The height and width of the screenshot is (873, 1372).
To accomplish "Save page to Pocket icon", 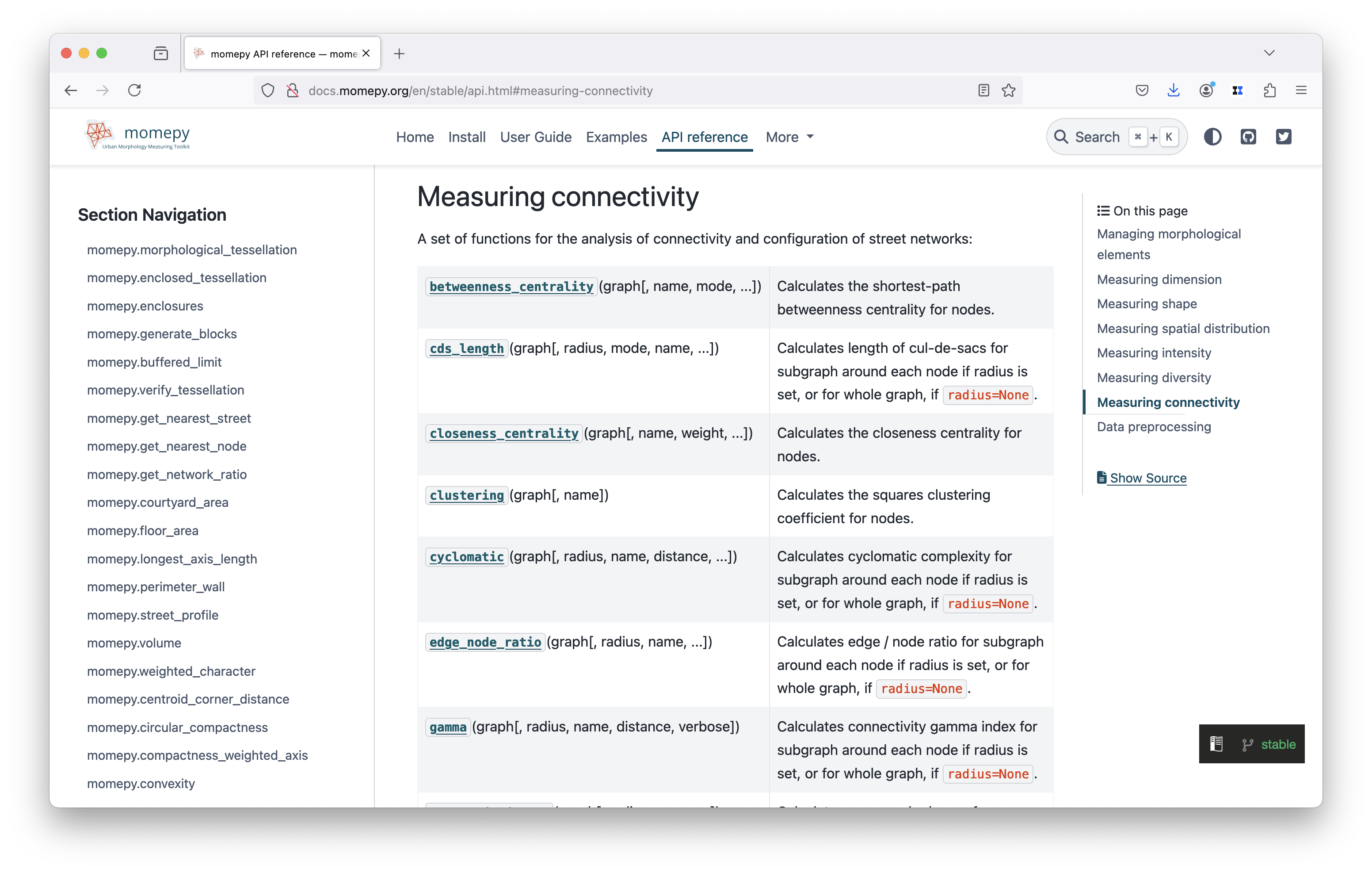I will pyautogui.click(x=1141, y=91).
